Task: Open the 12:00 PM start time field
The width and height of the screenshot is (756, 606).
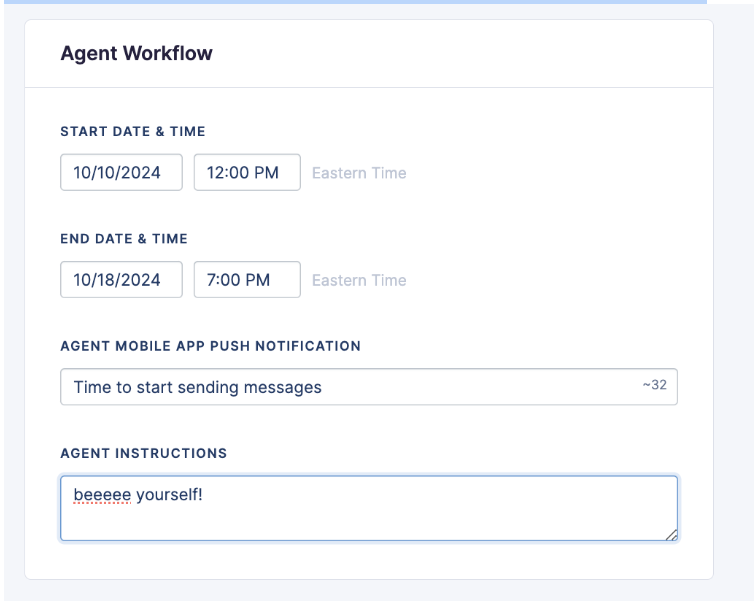Action: pyautogui.click(x=247, y=172)
